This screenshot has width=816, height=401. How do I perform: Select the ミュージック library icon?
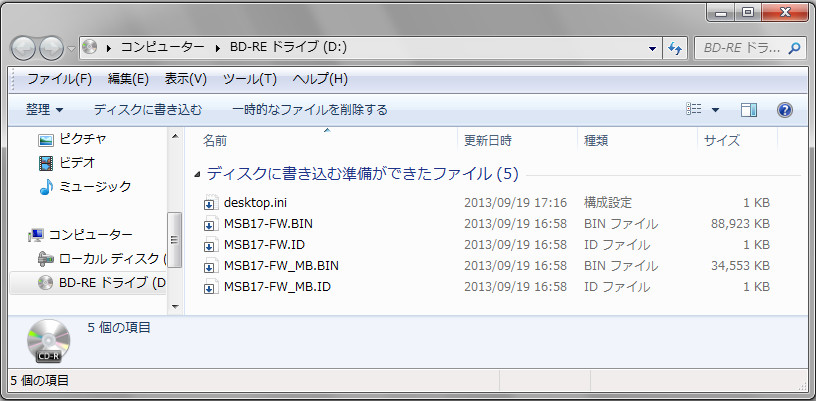click(46, 186)
